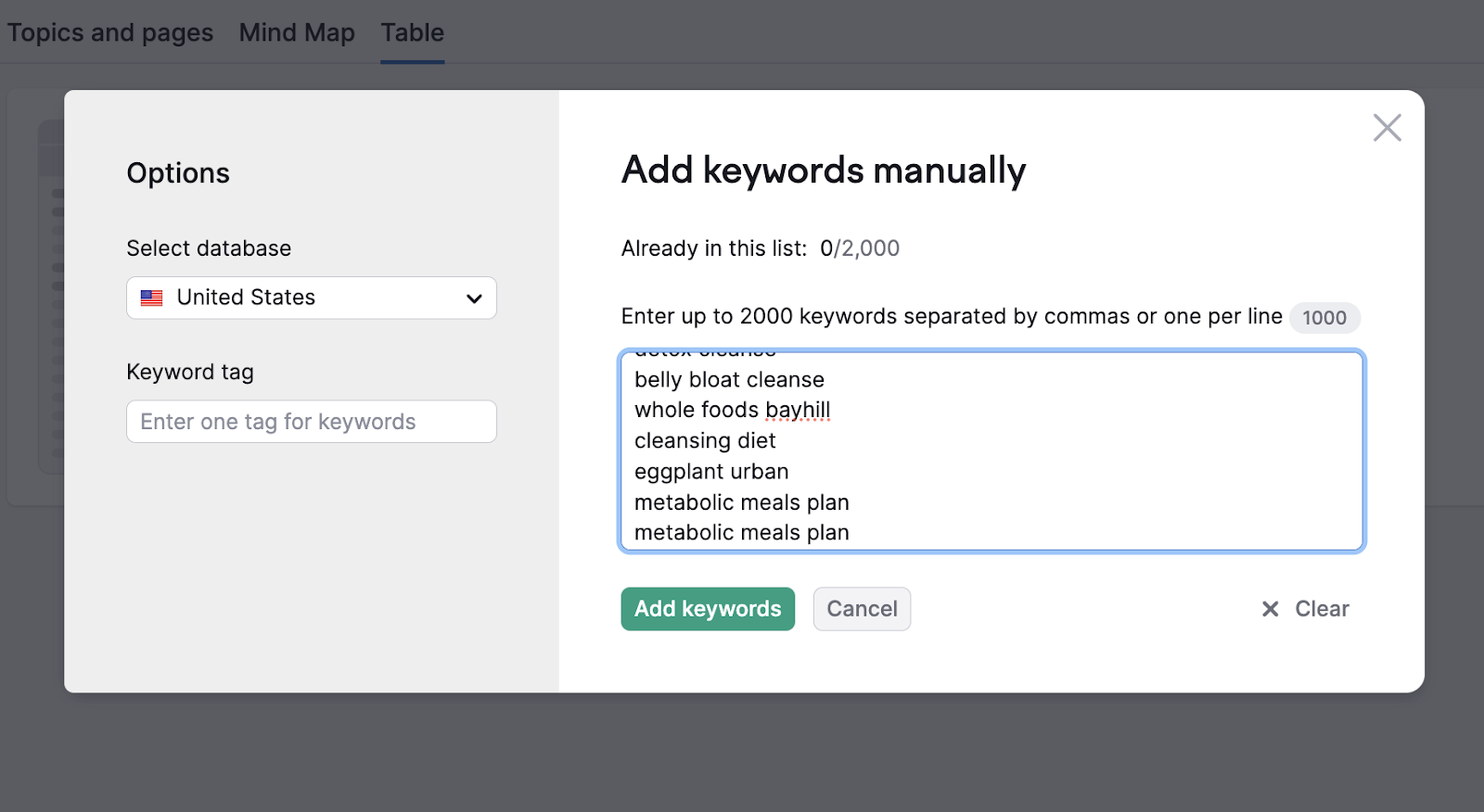The height and width of the screenshot is (812, 1484).
Task: Focus the Keyword tag input field
Action: tap(311, 422)
